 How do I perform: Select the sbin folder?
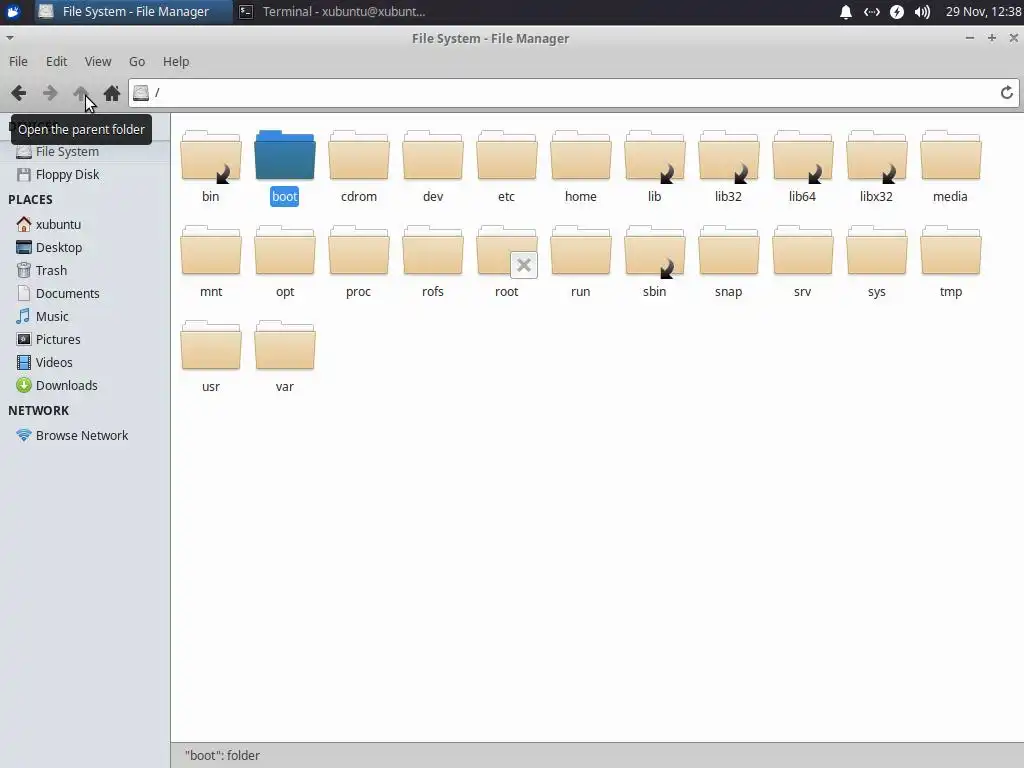(x=654, y=251)
